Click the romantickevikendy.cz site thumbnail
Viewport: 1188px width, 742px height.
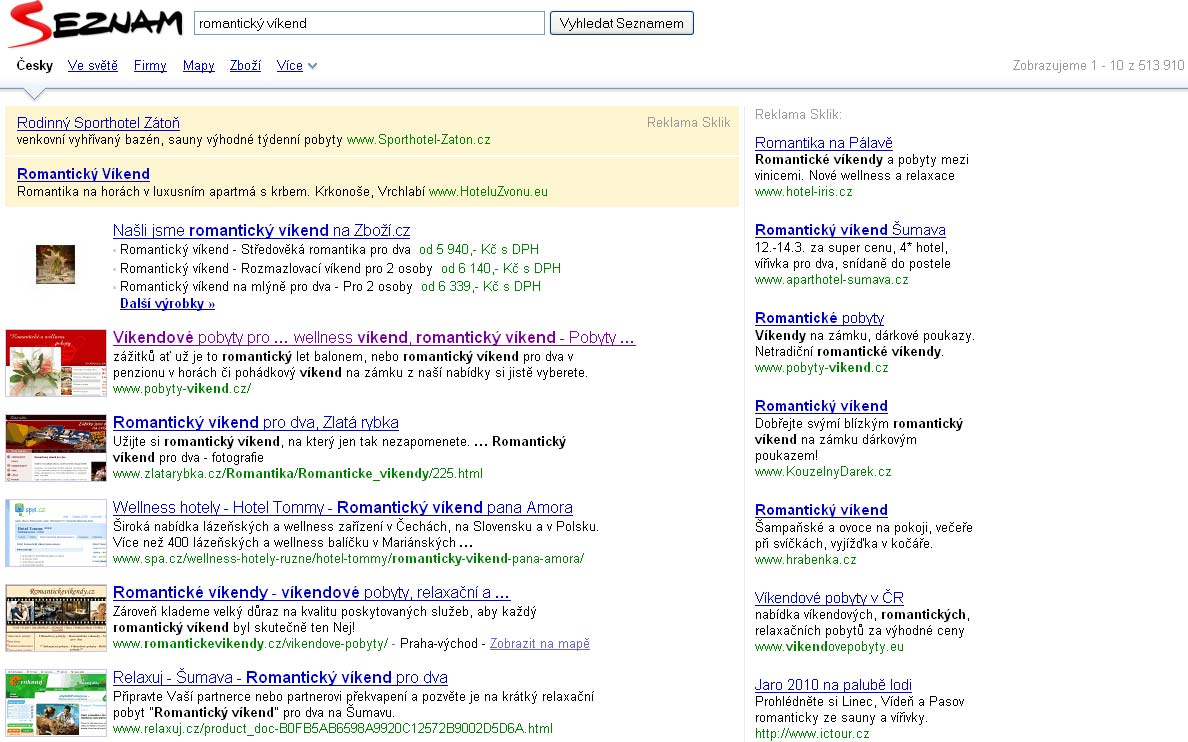(56, 618)
